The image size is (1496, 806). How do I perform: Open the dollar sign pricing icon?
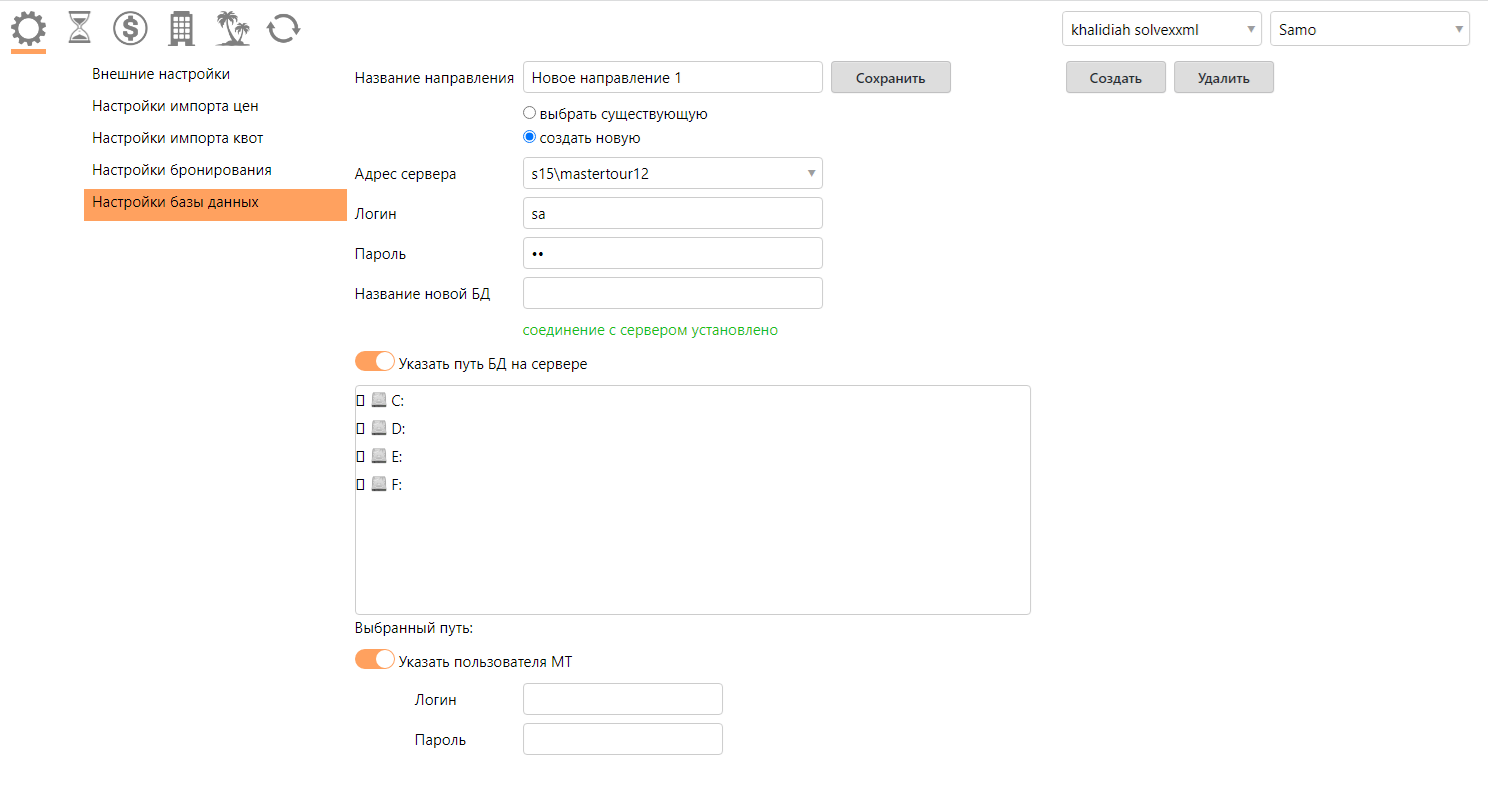coord(130,29)
